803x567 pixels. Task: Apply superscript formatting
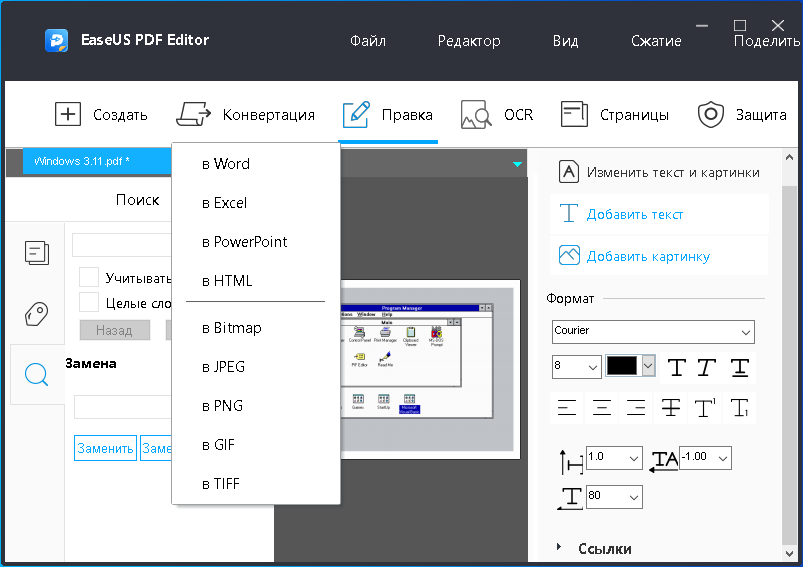[705, 408]
